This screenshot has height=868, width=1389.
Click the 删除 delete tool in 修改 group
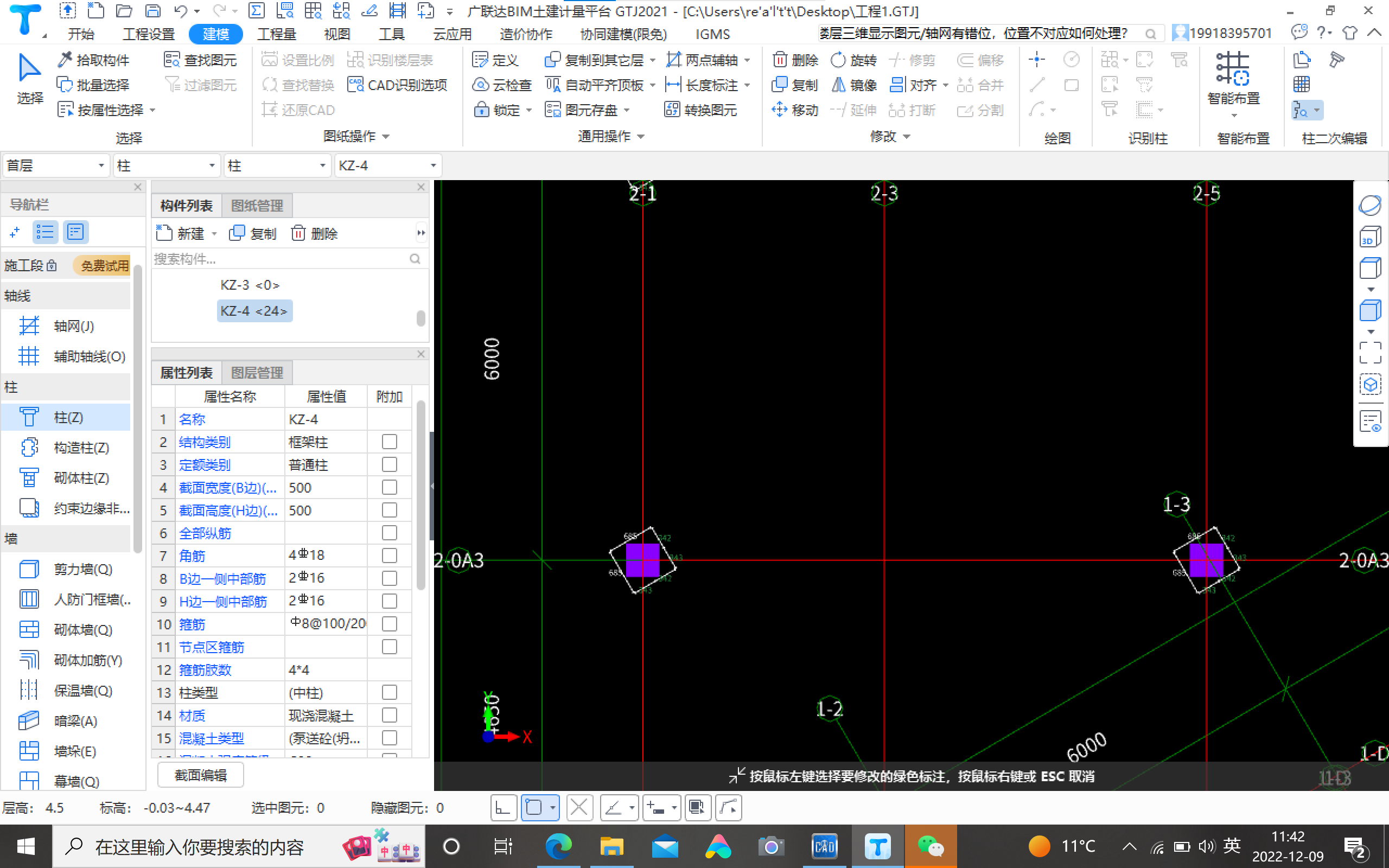[795, 60]
